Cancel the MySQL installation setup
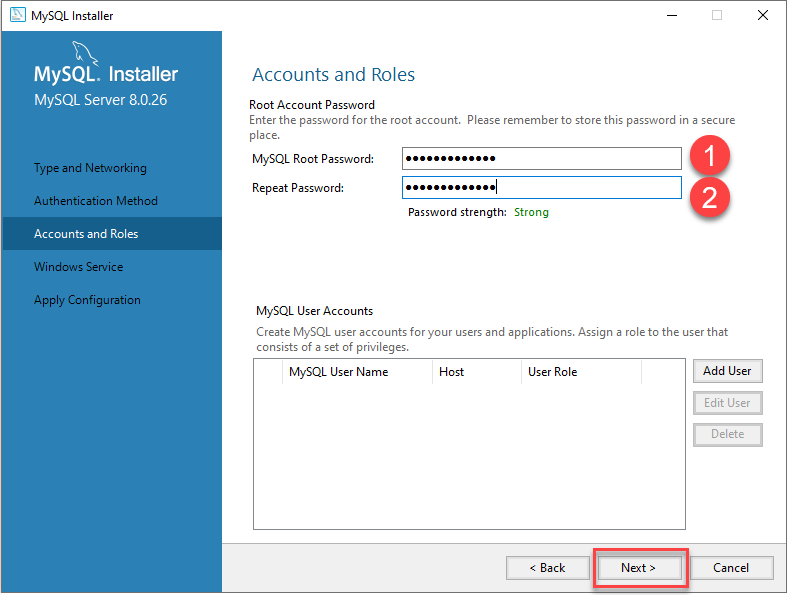This screenshot has height=595, width=788. [x=731, y=568]
